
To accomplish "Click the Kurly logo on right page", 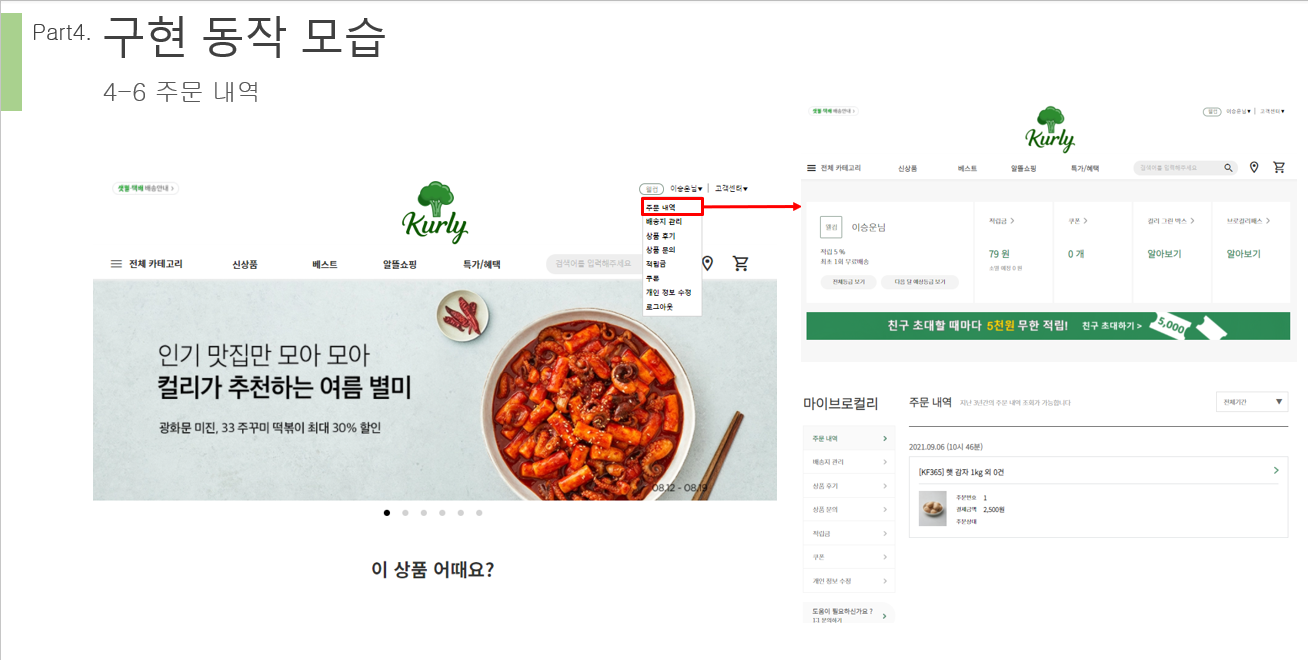I will (1049, 129).
